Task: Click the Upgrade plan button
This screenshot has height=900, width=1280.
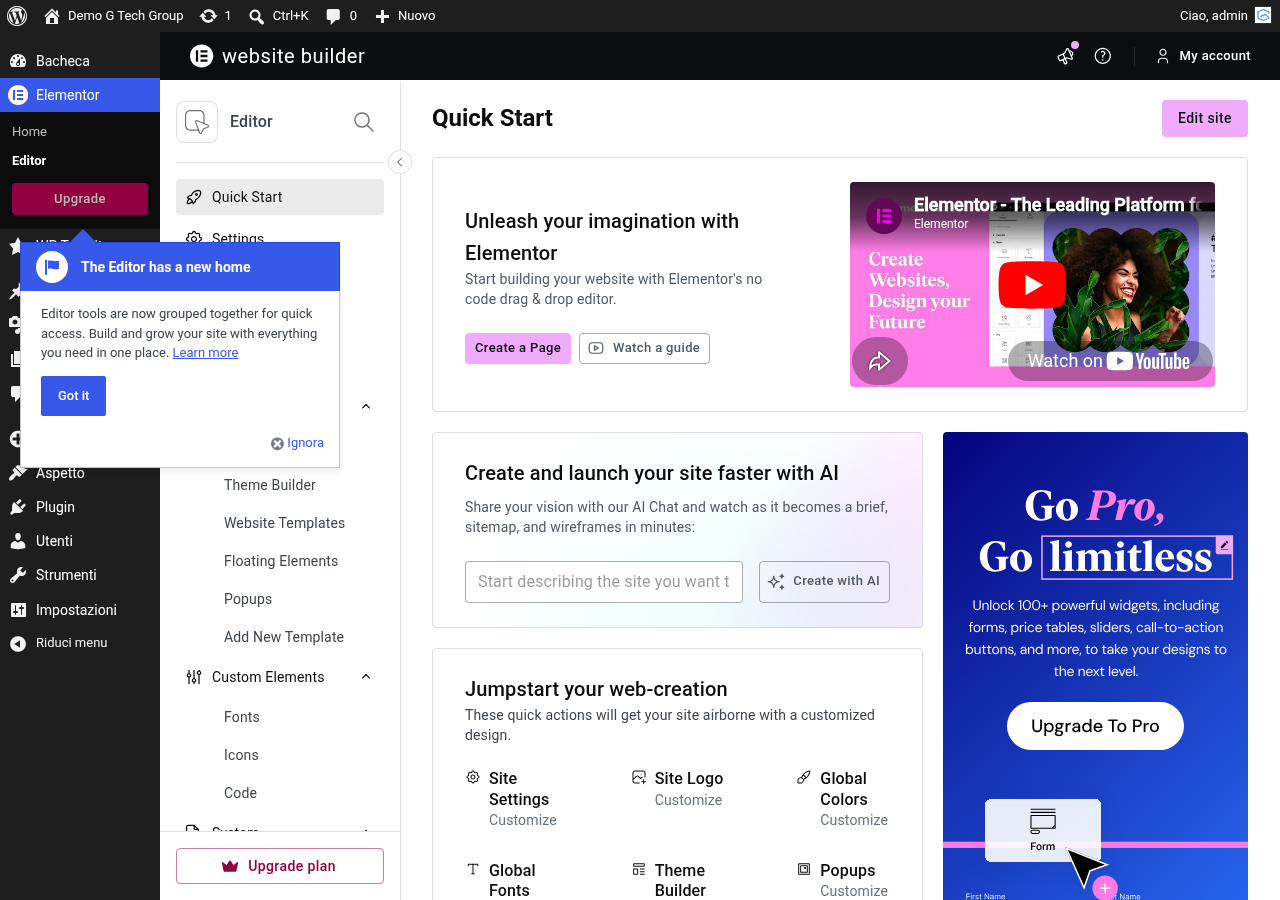Action: (280, 866)
